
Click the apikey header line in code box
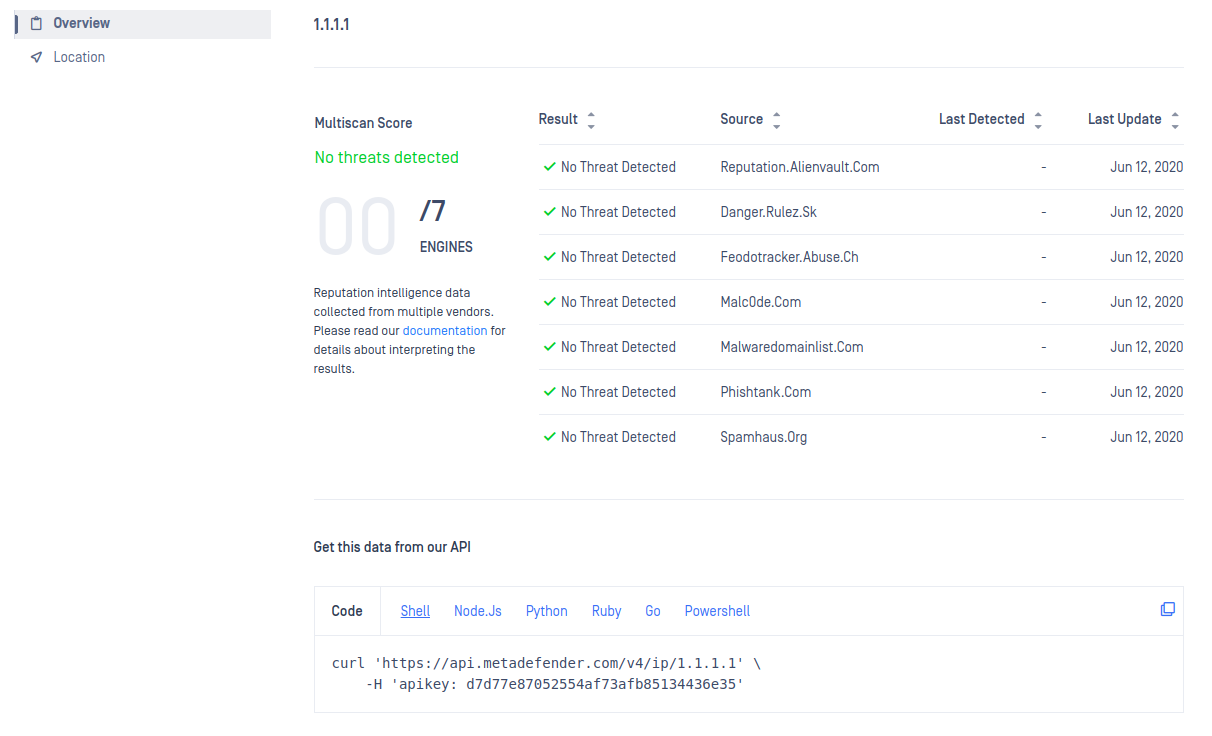pyautogui.click(x=555, y=685)
